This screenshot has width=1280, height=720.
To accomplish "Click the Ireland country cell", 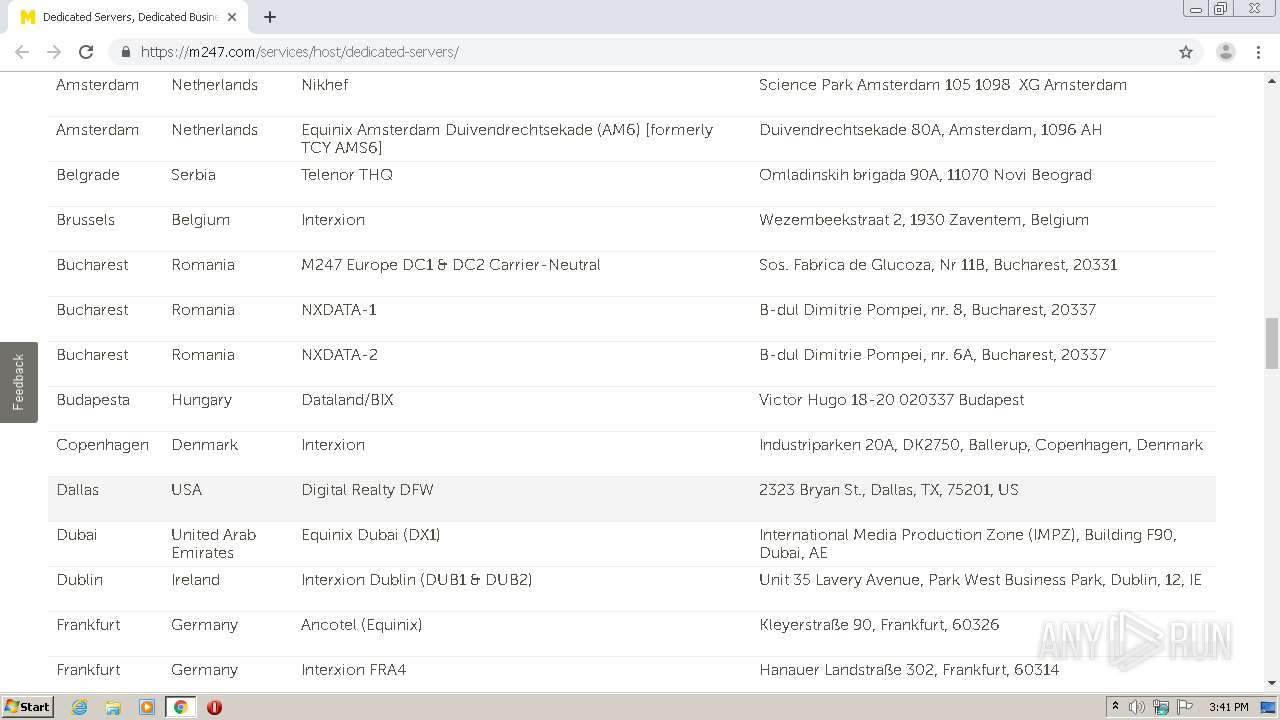I will pos(195,580).
